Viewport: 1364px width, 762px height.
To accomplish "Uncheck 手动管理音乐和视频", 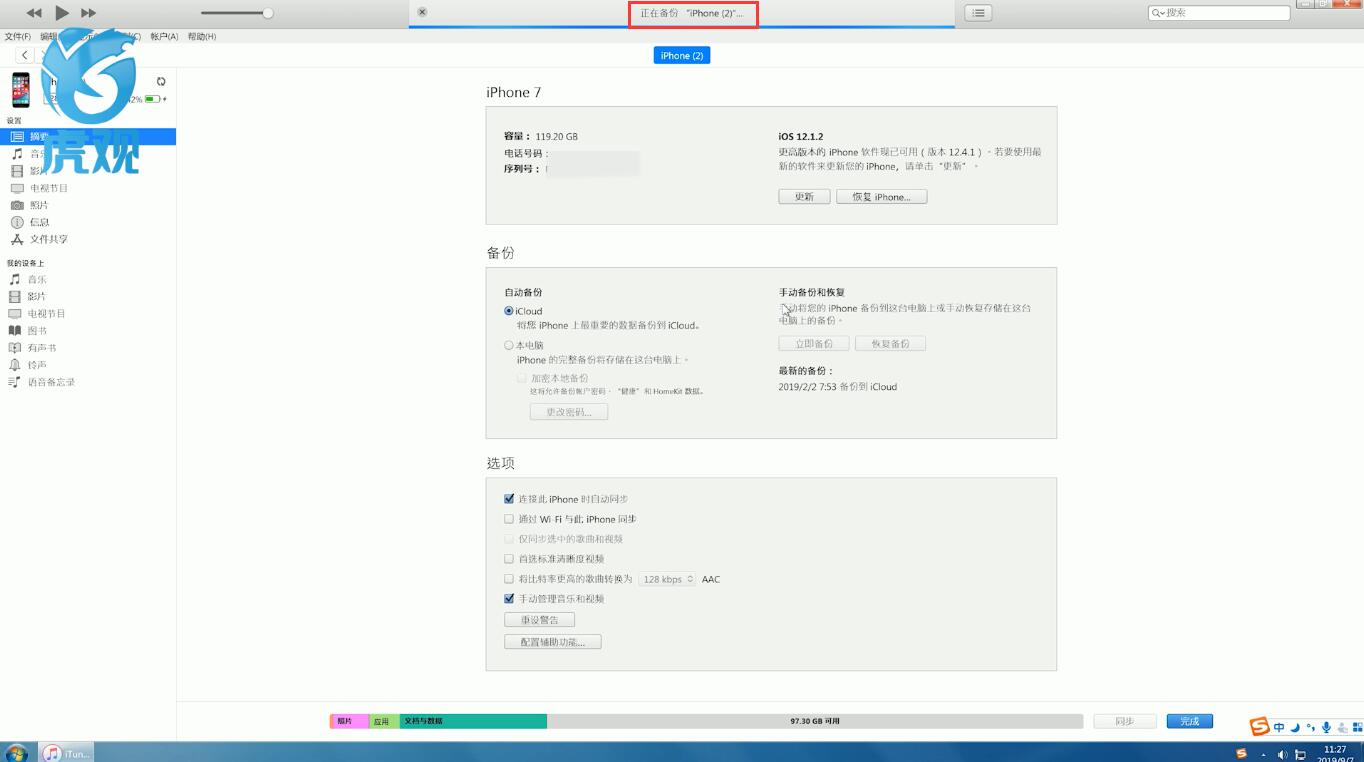I will [509, 599].
